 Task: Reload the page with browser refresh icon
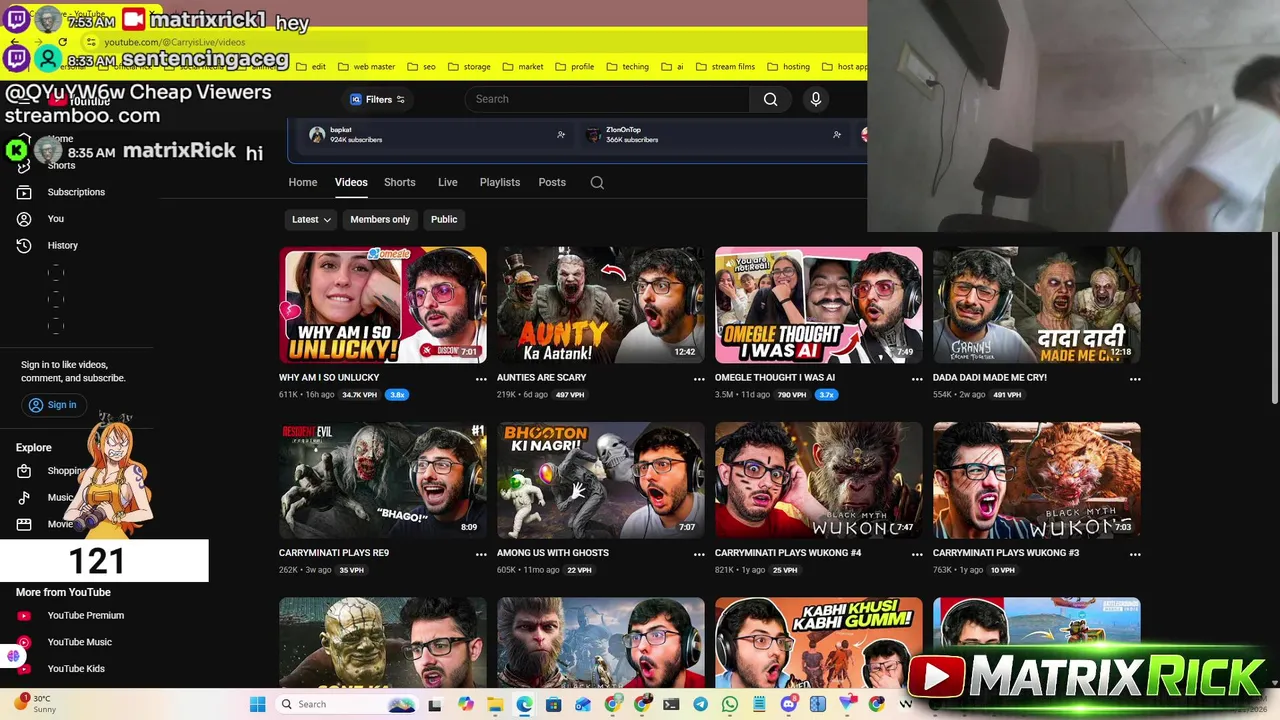tap(62, 42)
